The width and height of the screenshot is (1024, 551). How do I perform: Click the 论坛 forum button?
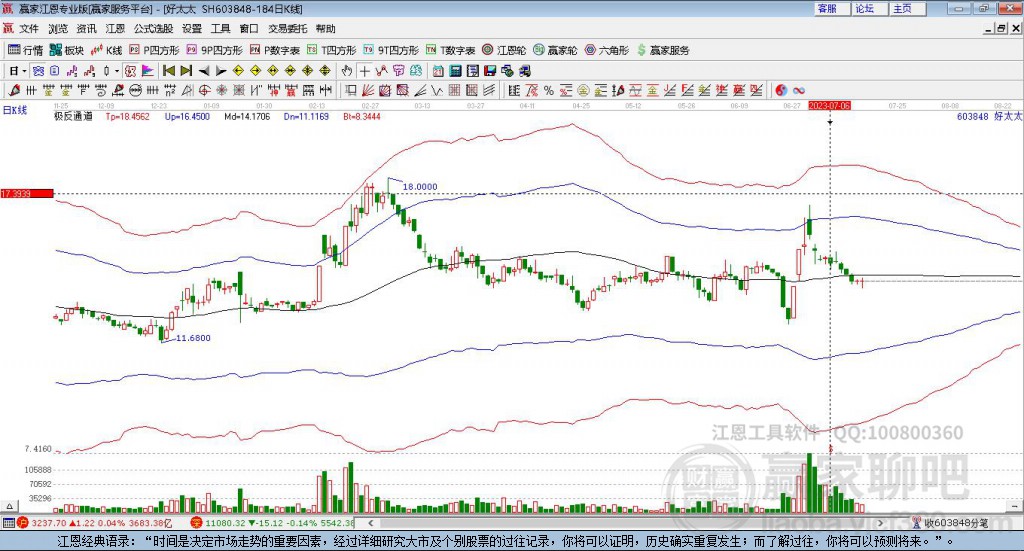tap(865, 8)
